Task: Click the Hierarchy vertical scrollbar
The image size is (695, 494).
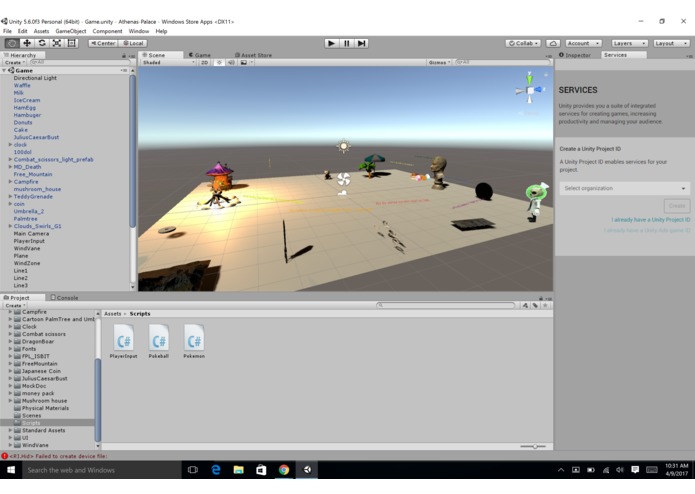Action: click(x=133, y=151)
